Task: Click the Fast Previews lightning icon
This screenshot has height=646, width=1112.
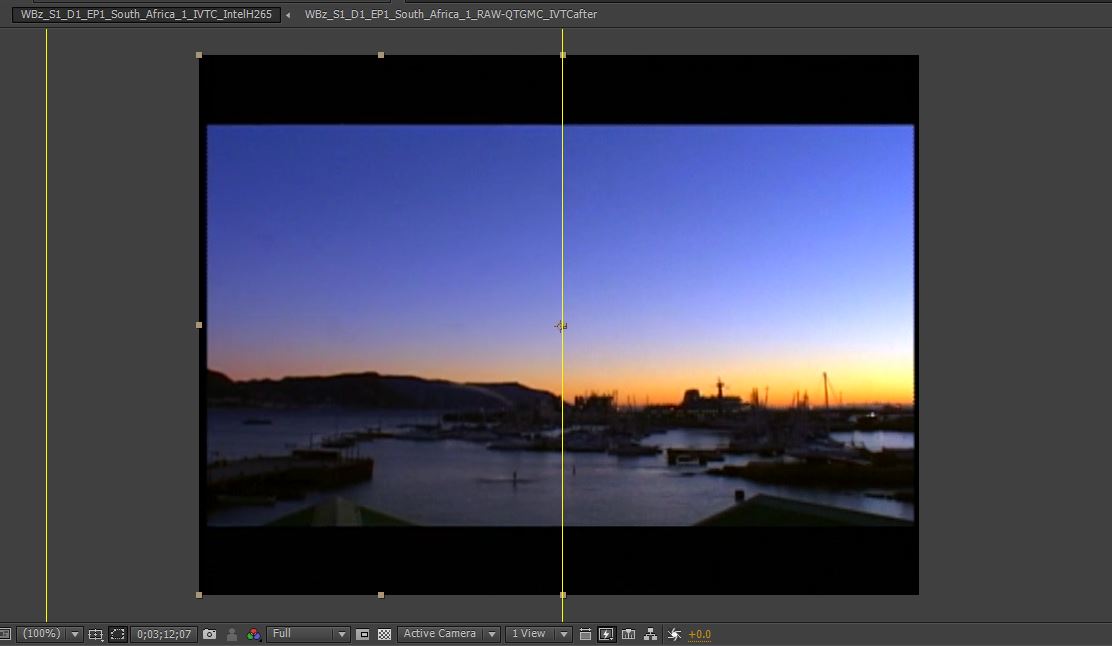Action: point(606,634)
